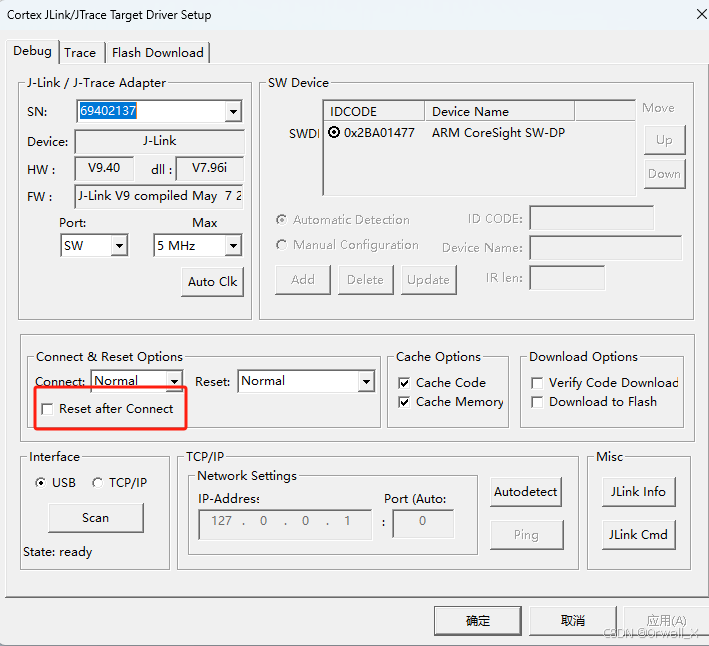This screenshot has height=646, width=709.
Task: Click the dll version V7.96i field
Action: (209, 169)
